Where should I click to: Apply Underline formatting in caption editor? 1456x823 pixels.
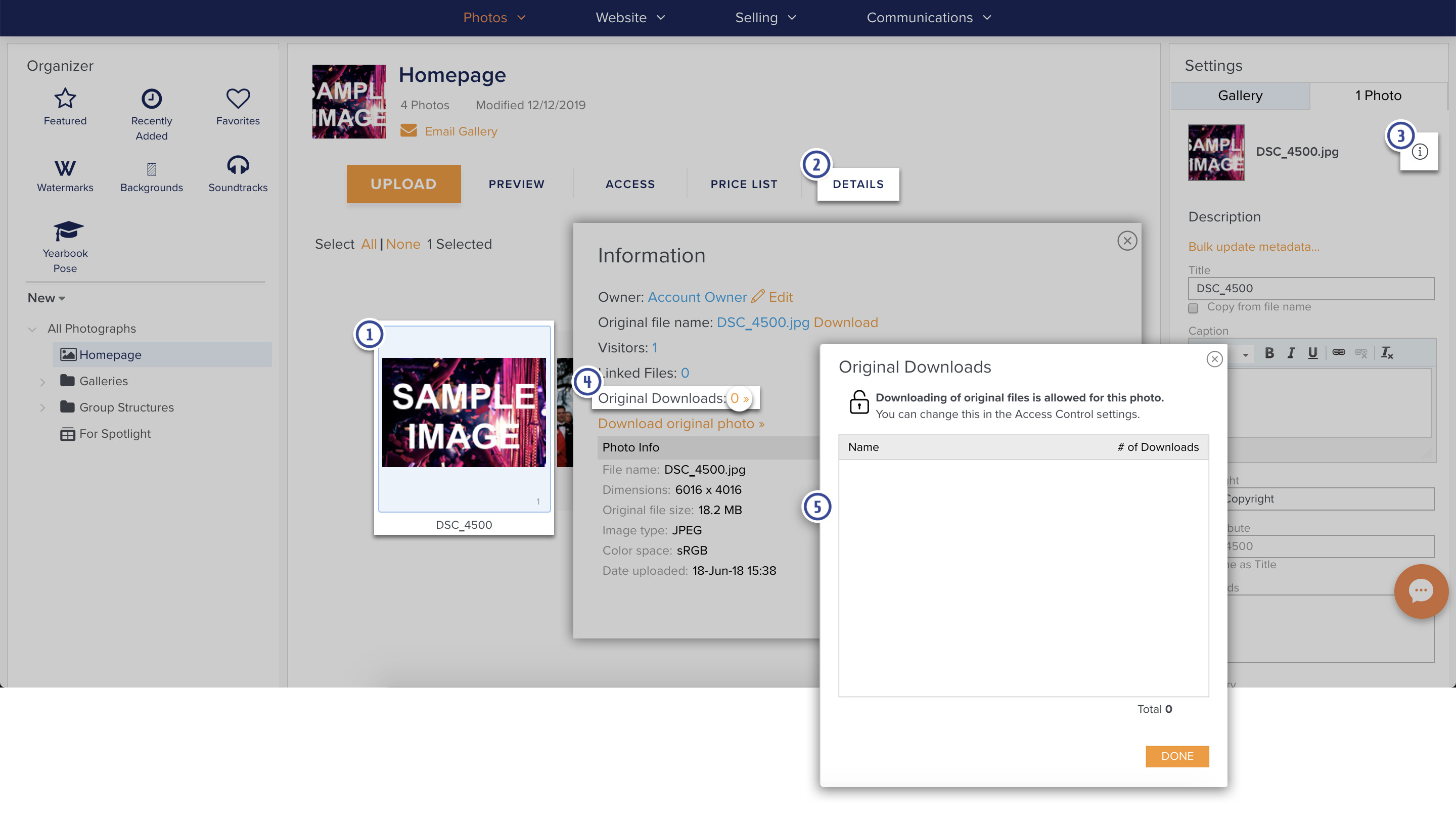pyautogui.click(x=1312, y=353)
